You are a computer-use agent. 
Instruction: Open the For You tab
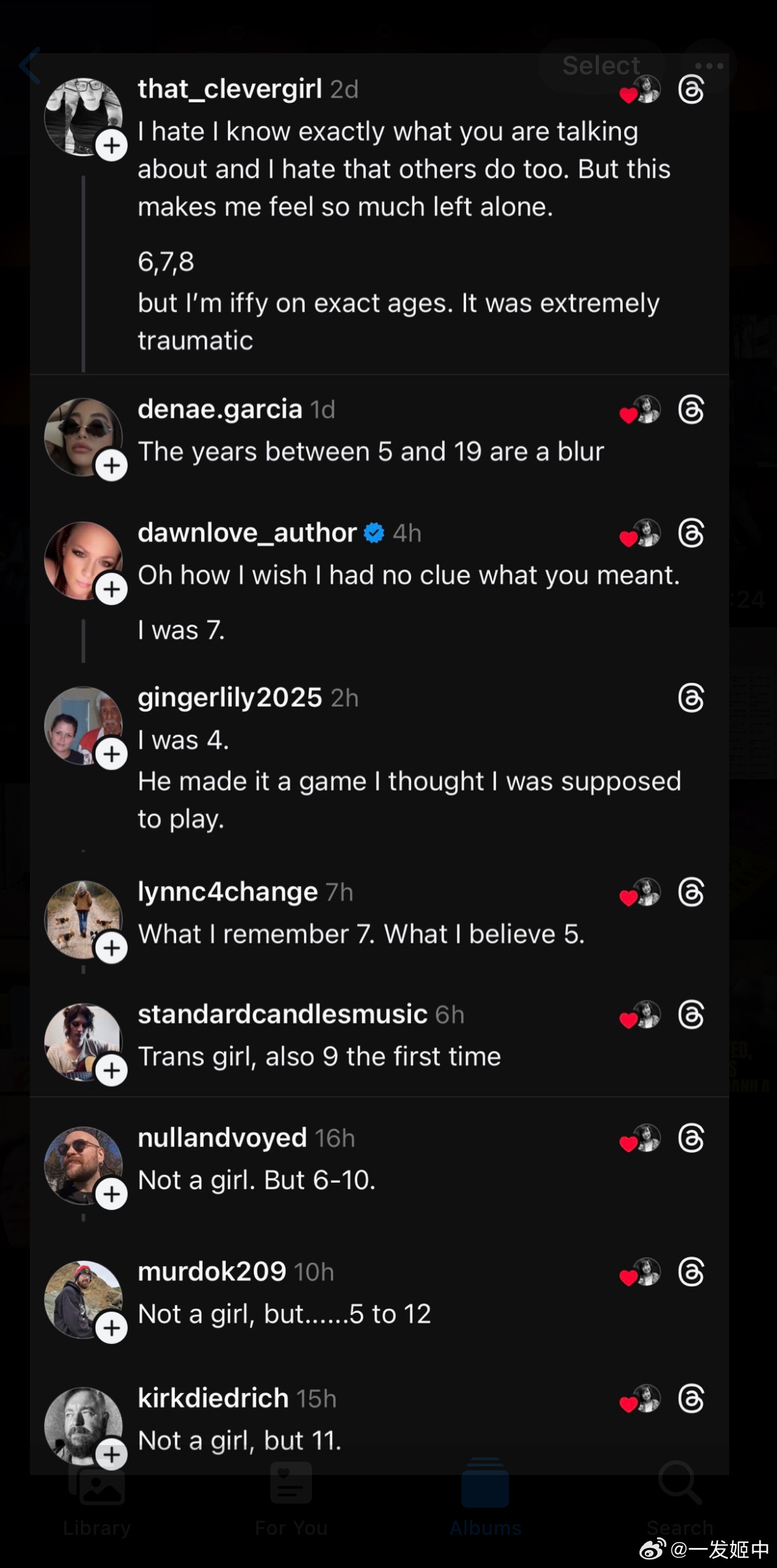[291, 1495]
